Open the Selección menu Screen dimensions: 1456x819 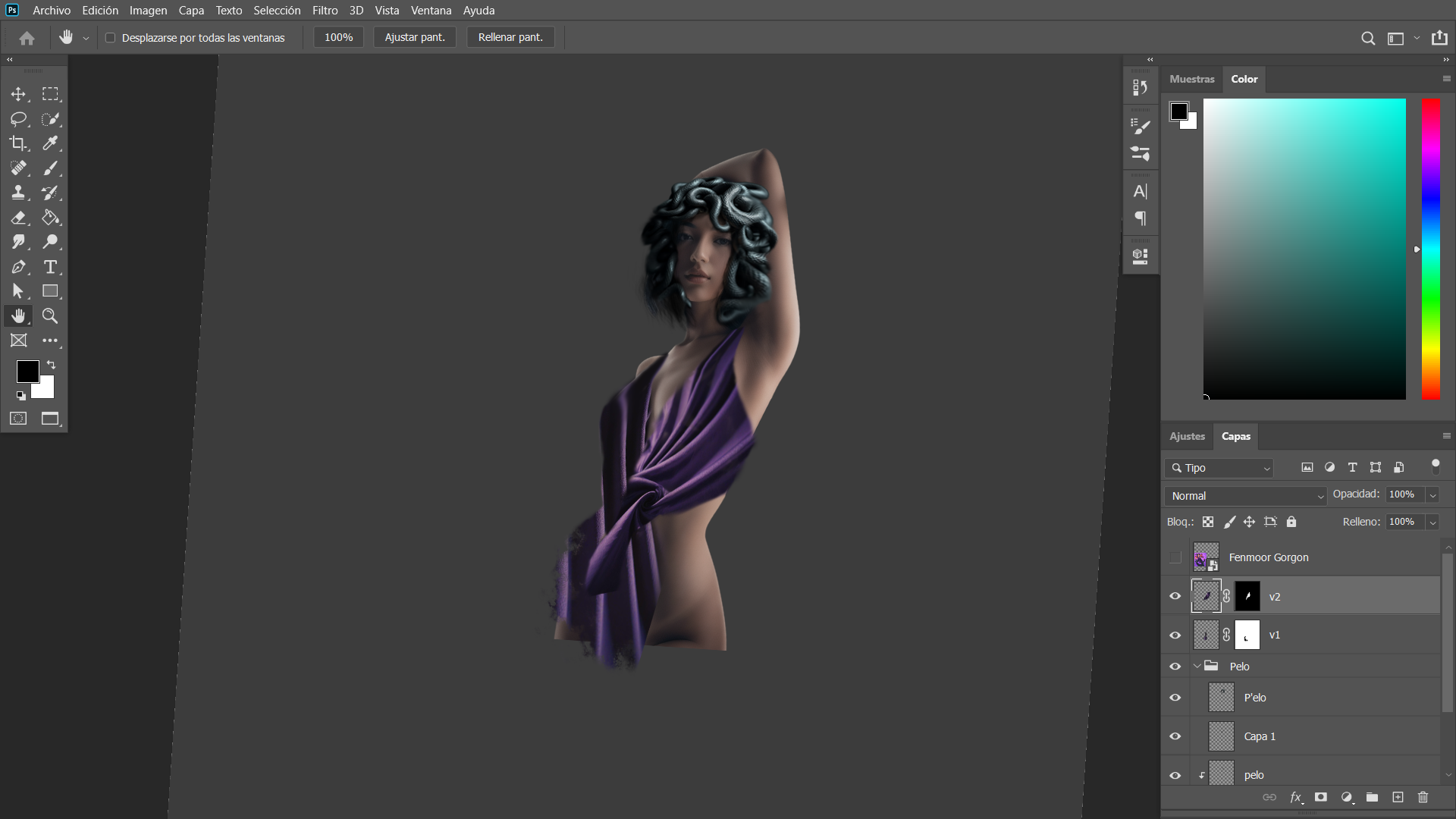(x=277, y=11)
